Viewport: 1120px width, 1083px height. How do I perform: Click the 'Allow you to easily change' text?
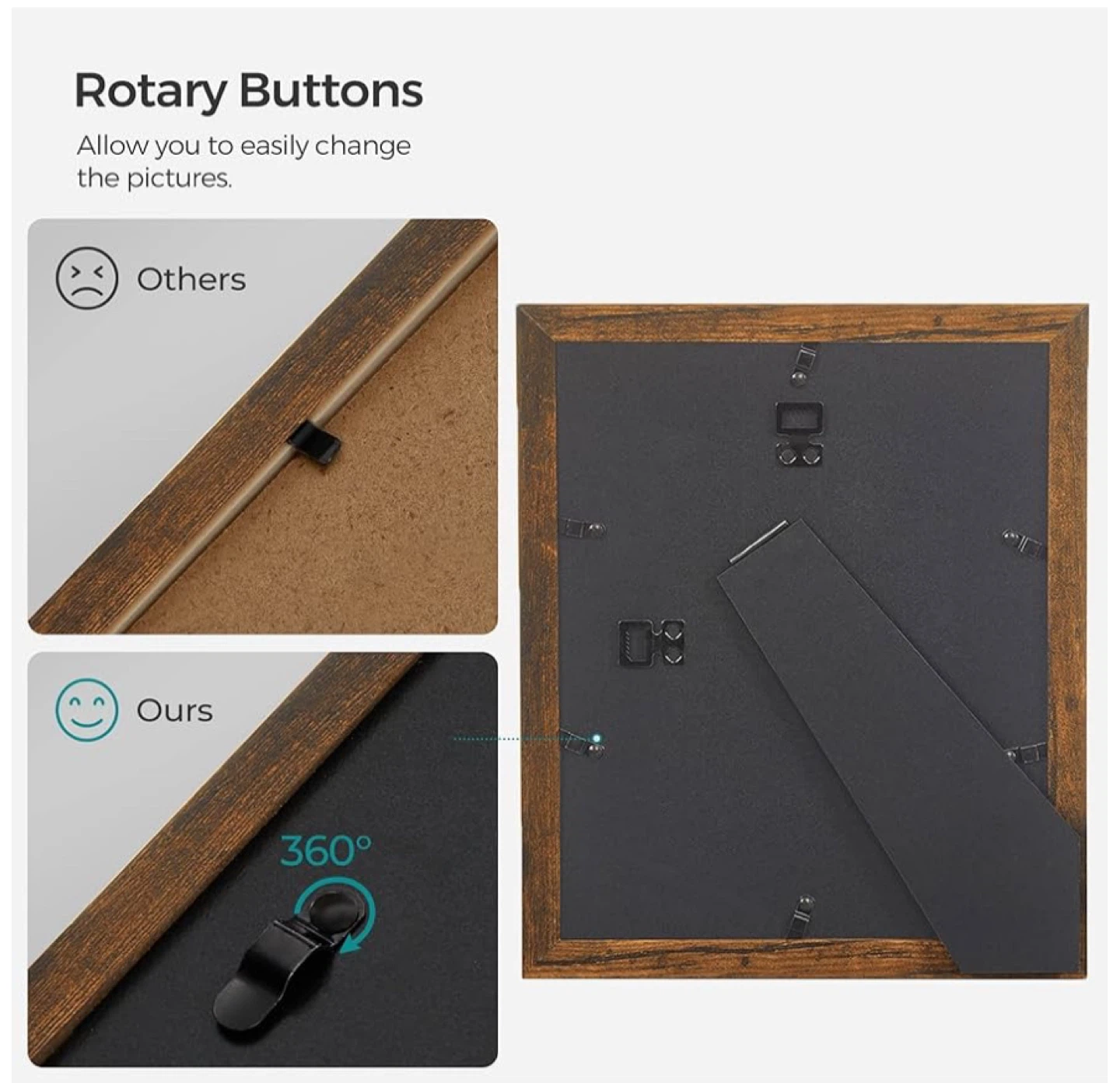(x=243, y=146)
